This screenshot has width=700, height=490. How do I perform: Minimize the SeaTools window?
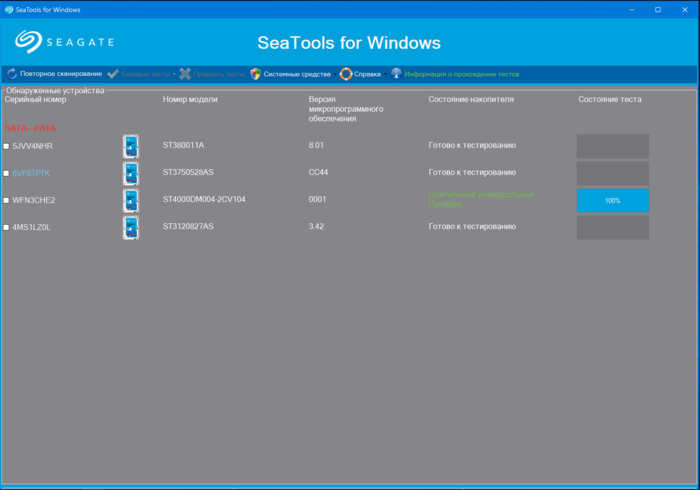631,9
